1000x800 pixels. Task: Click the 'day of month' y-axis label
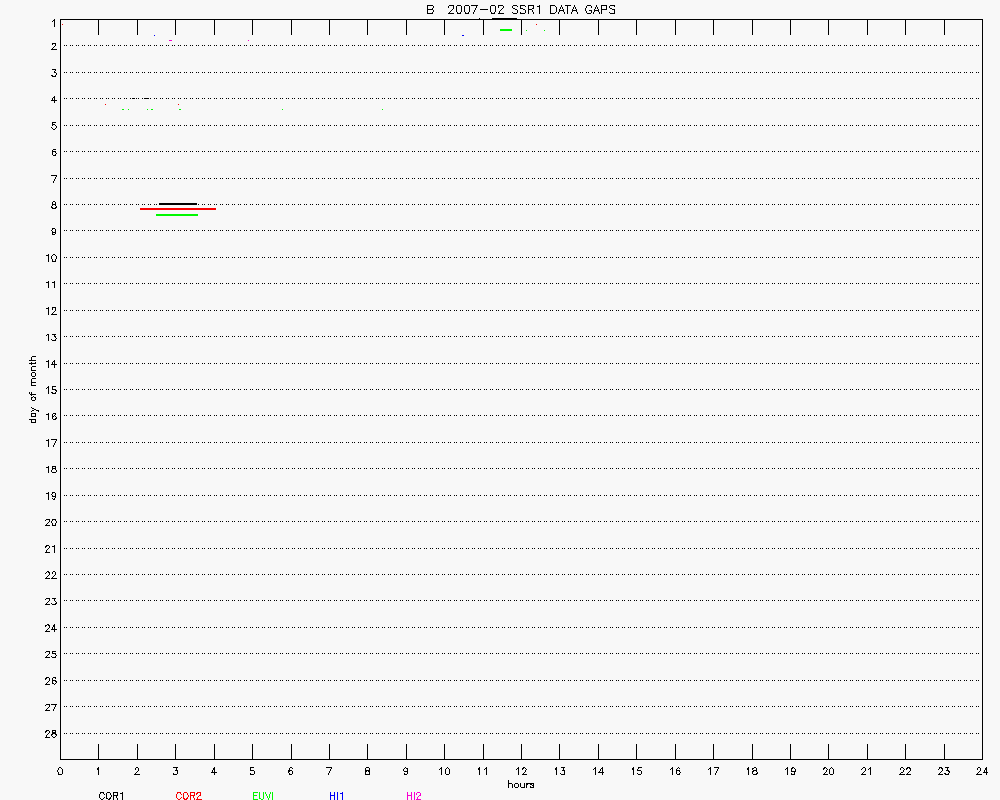[x=33, y=389]
